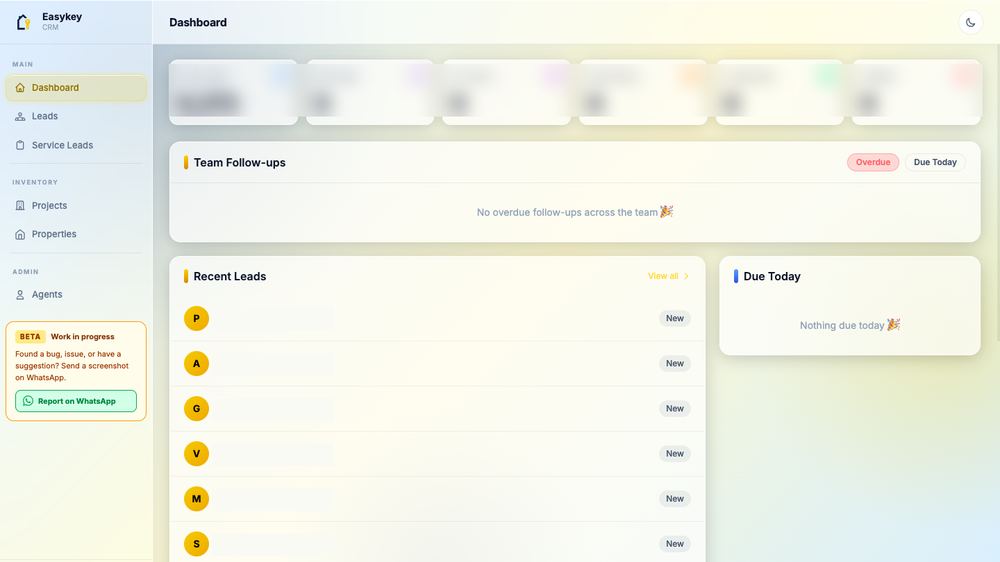Open the lead with avatar P
1000x562 pixels.
[x=437, y=318]
